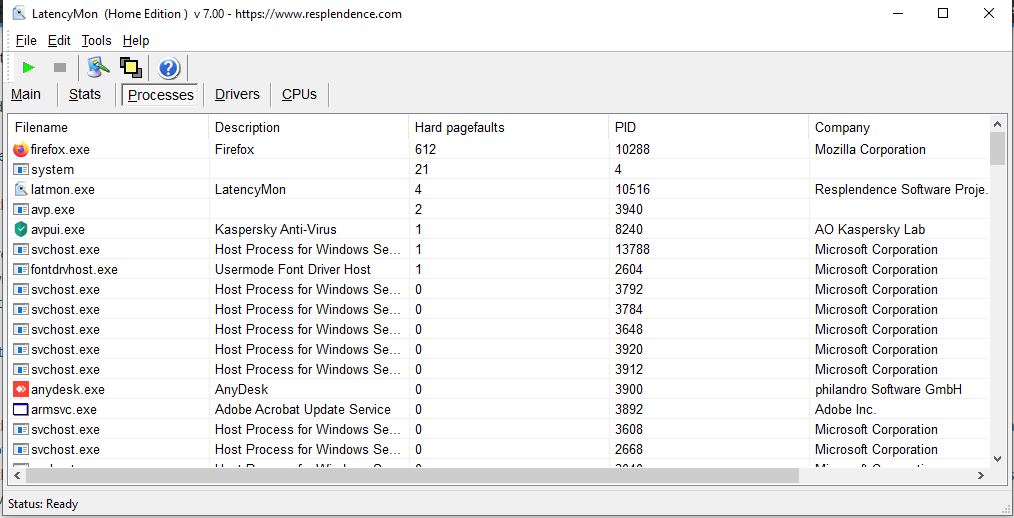This screenshot has height=518, width=1014.
Task: Sort by Hard pagefaults column header
Action: 509,127
